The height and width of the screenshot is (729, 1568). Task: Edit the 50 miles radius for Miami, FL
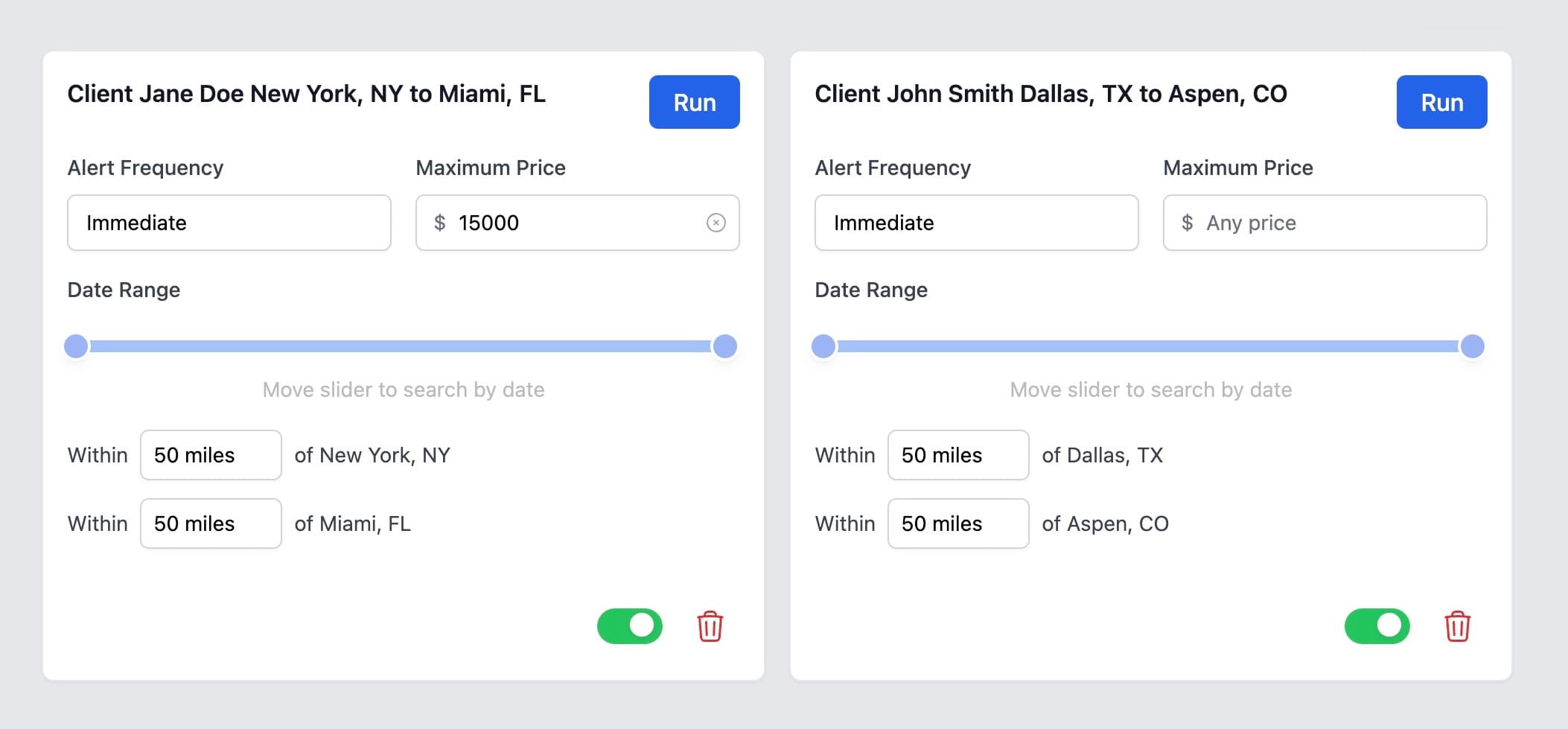click(x=210, y=523)
